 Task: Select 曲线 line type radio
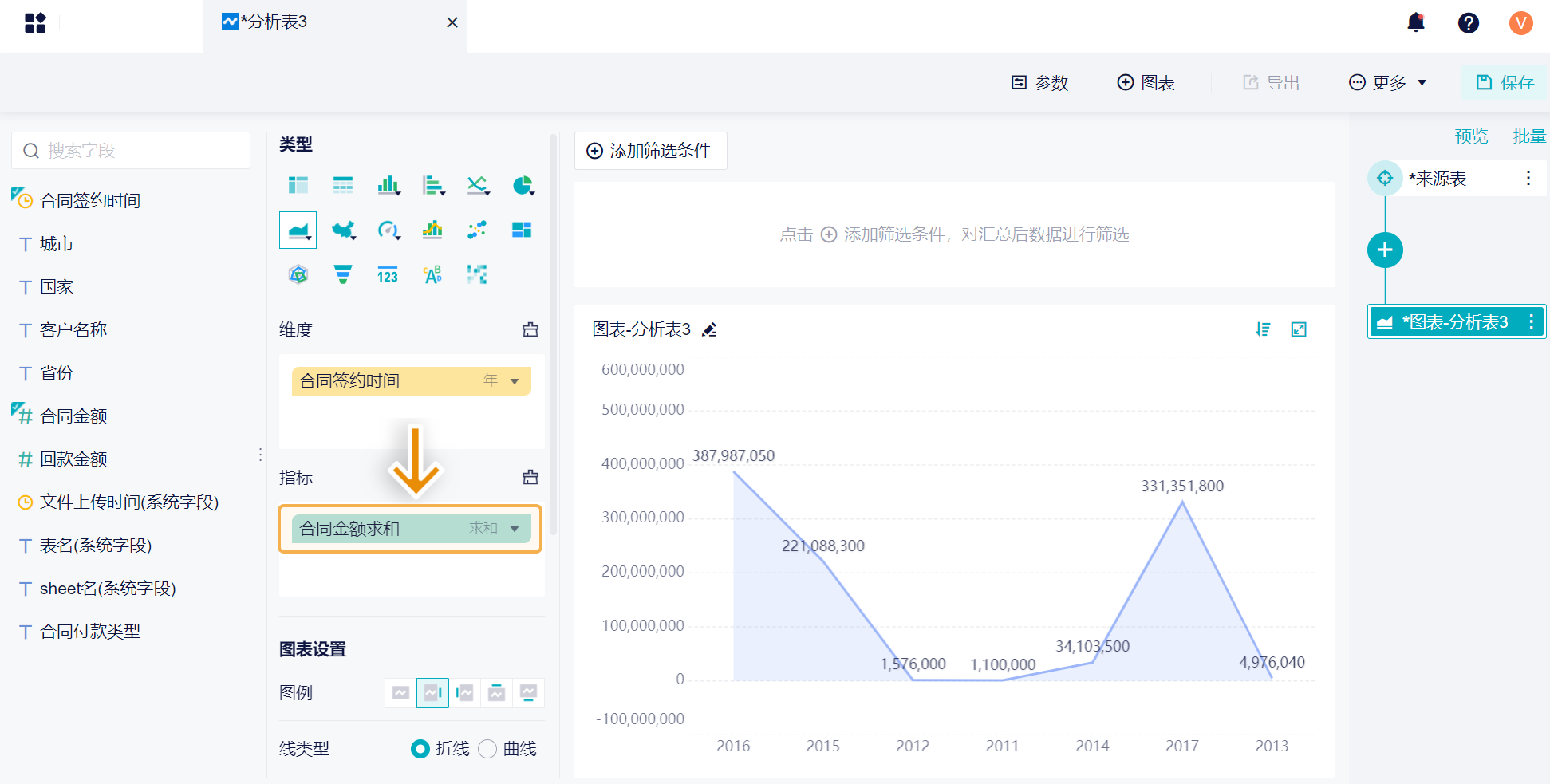tap(487, 749)
